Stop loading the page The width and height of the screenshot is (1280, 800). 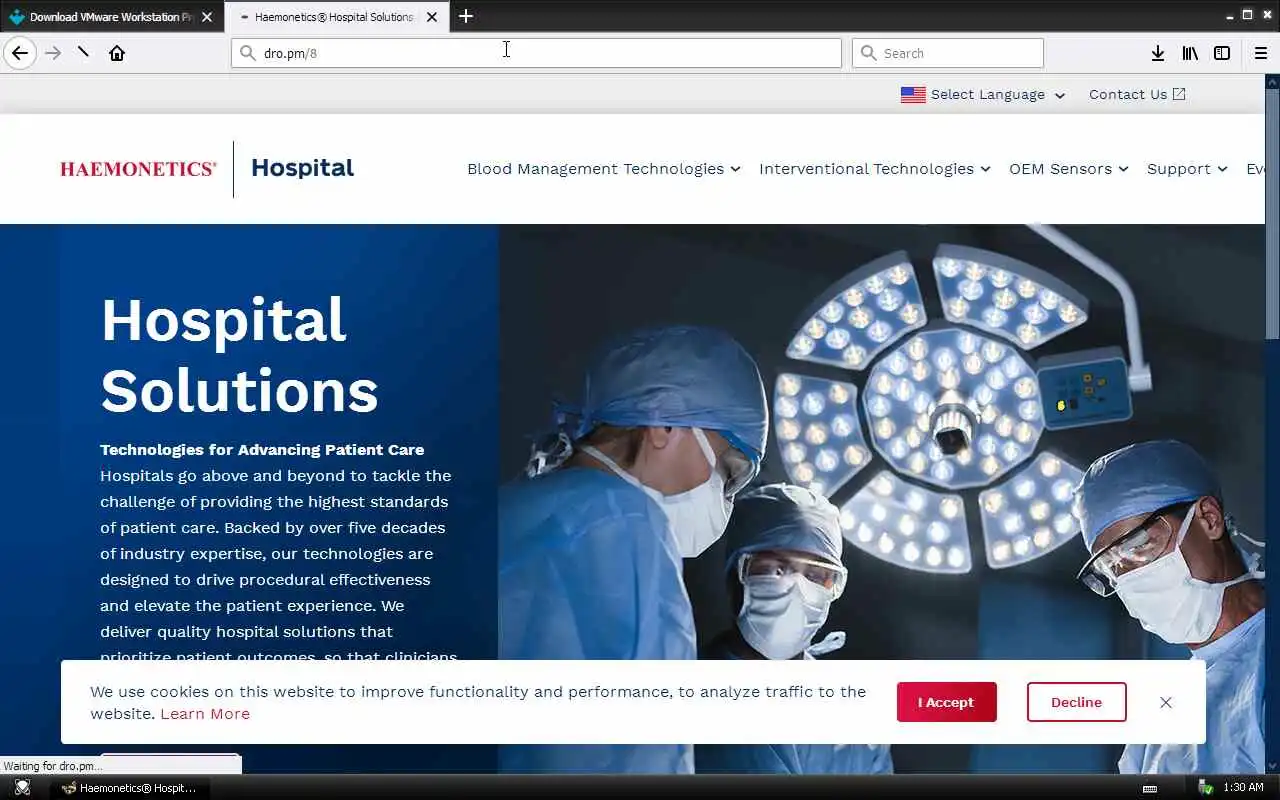(x=84, y=53)
